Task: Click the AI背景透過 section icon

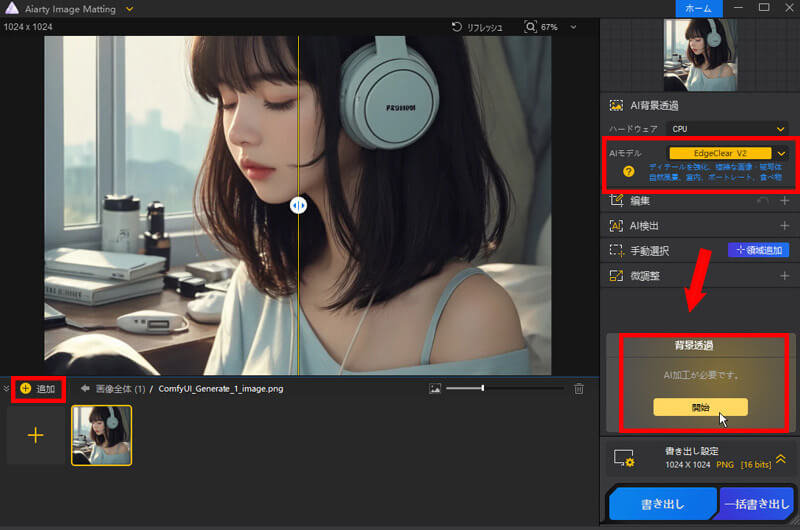Action: (x=616, y=106)
